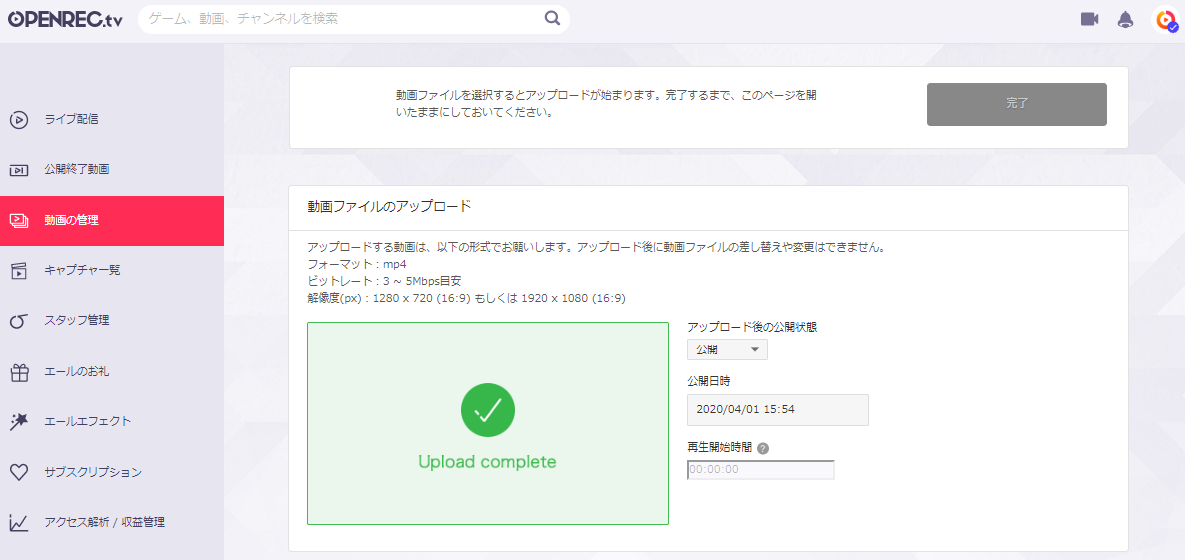Click the search magnifier icon
Image resolution: width=1185 pixels, height=560 pixels.
point(552,19)
